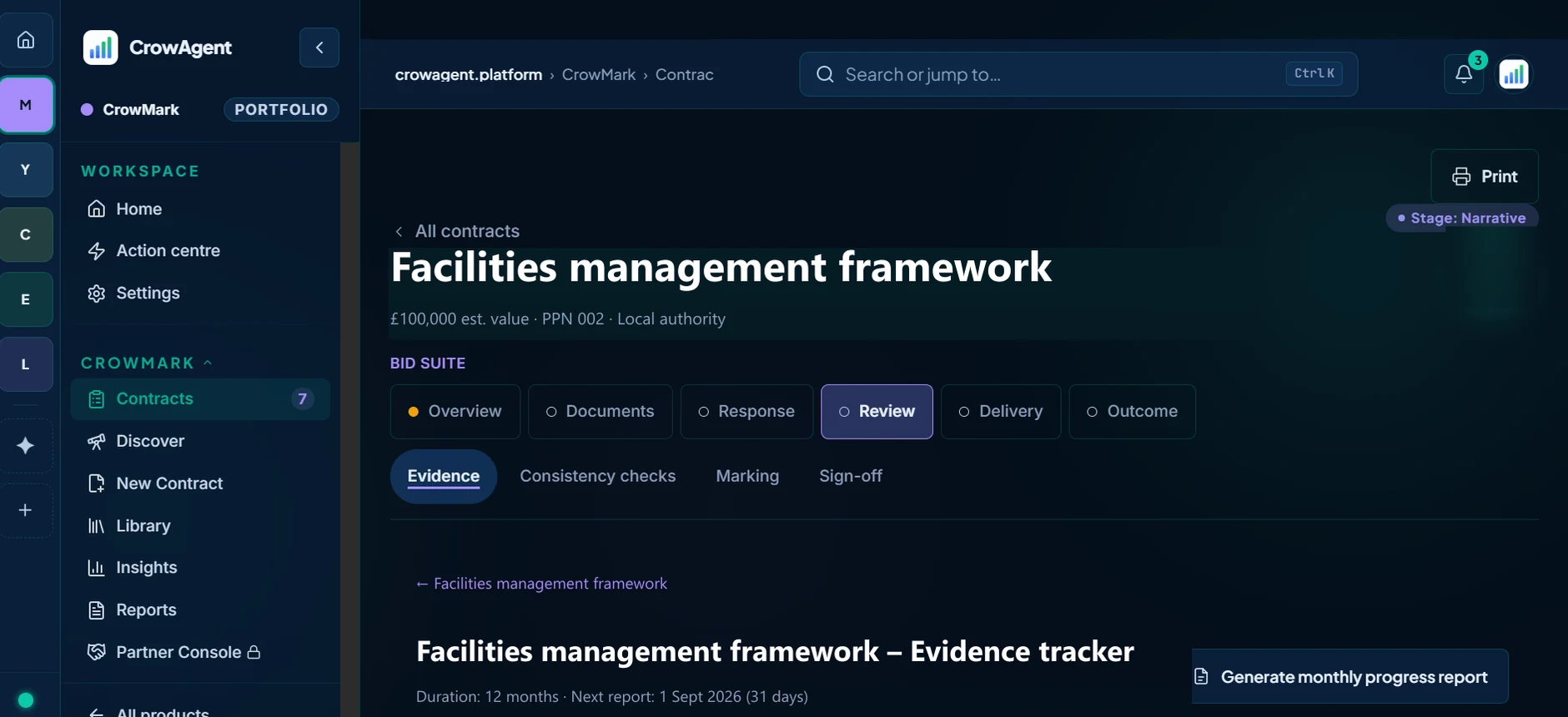Viewport: 1568px width, 717px height.
Task: Open the Marking sub-tab
Action: pos(747,476)
